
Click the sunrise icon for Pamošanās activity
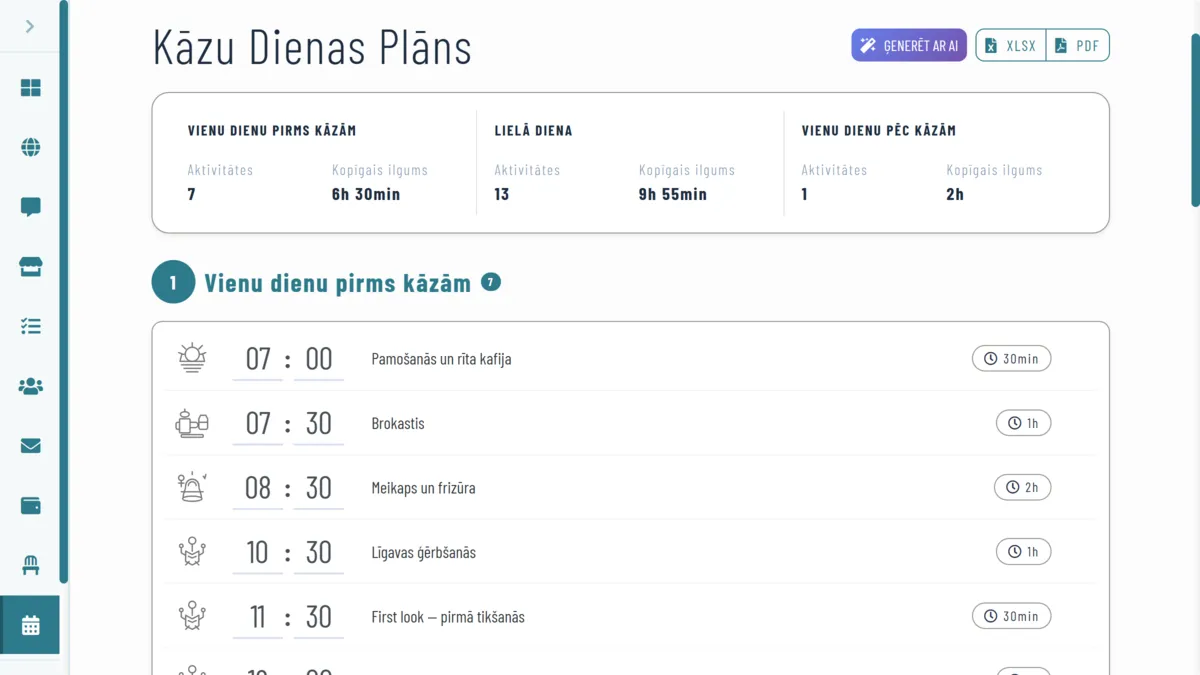192,358
